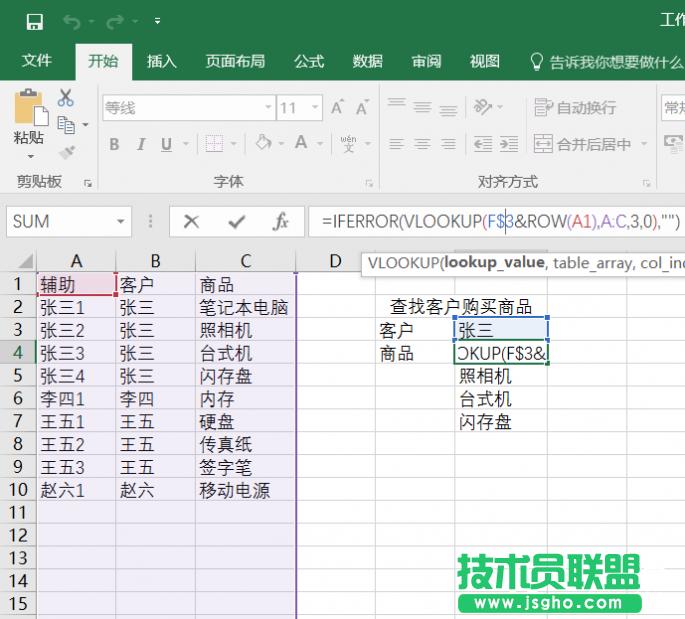Click the font color A button

[x=301, y=144]
